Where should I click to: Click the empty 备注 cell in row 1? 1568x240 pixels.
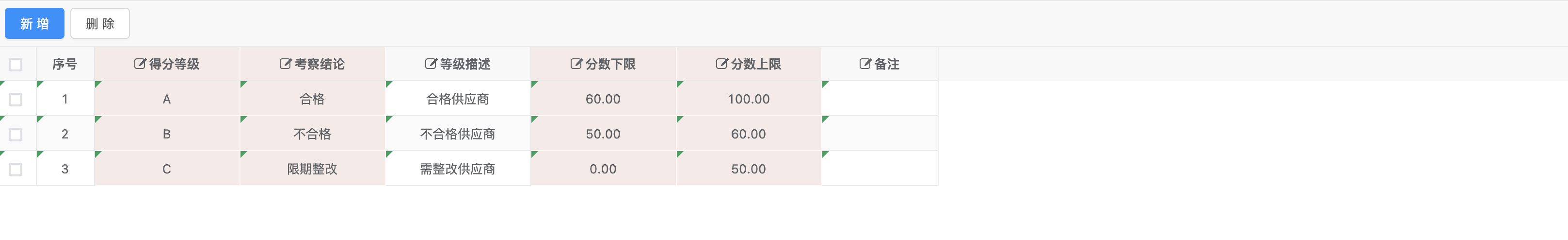click(880, 99)
